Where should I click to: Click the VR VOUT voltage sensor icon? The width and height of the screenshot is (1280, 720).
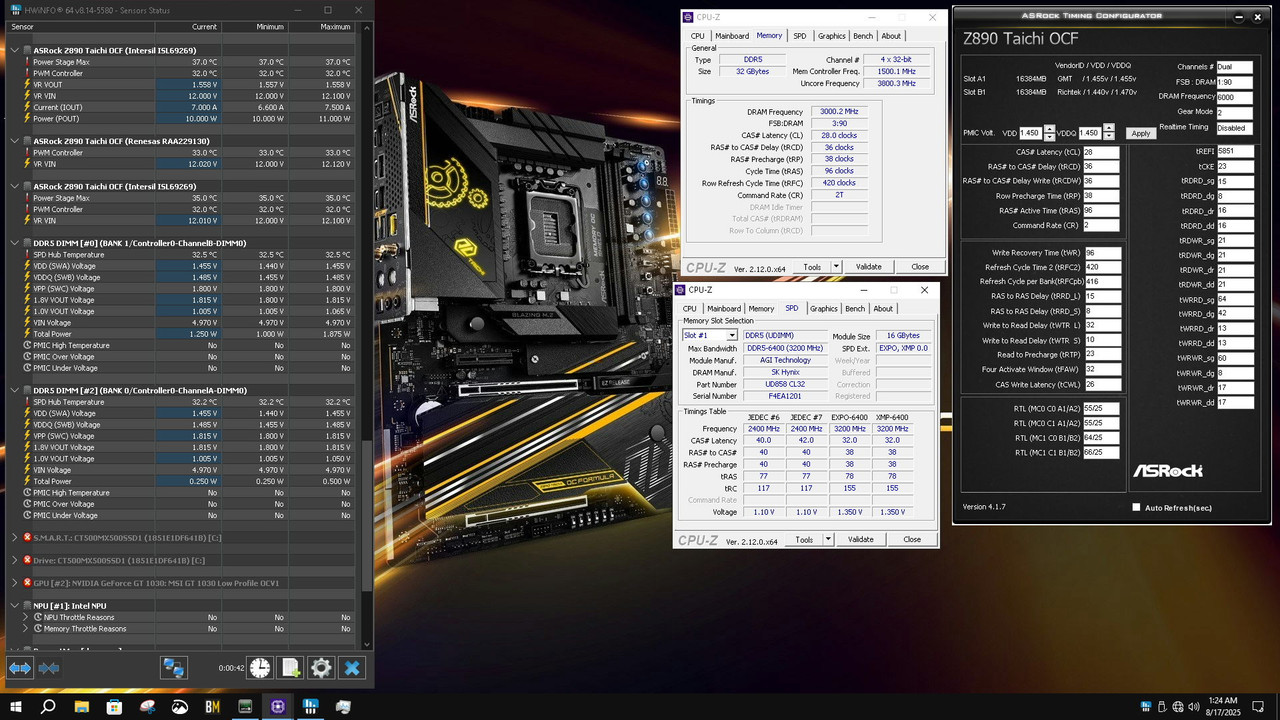point(27,85)
